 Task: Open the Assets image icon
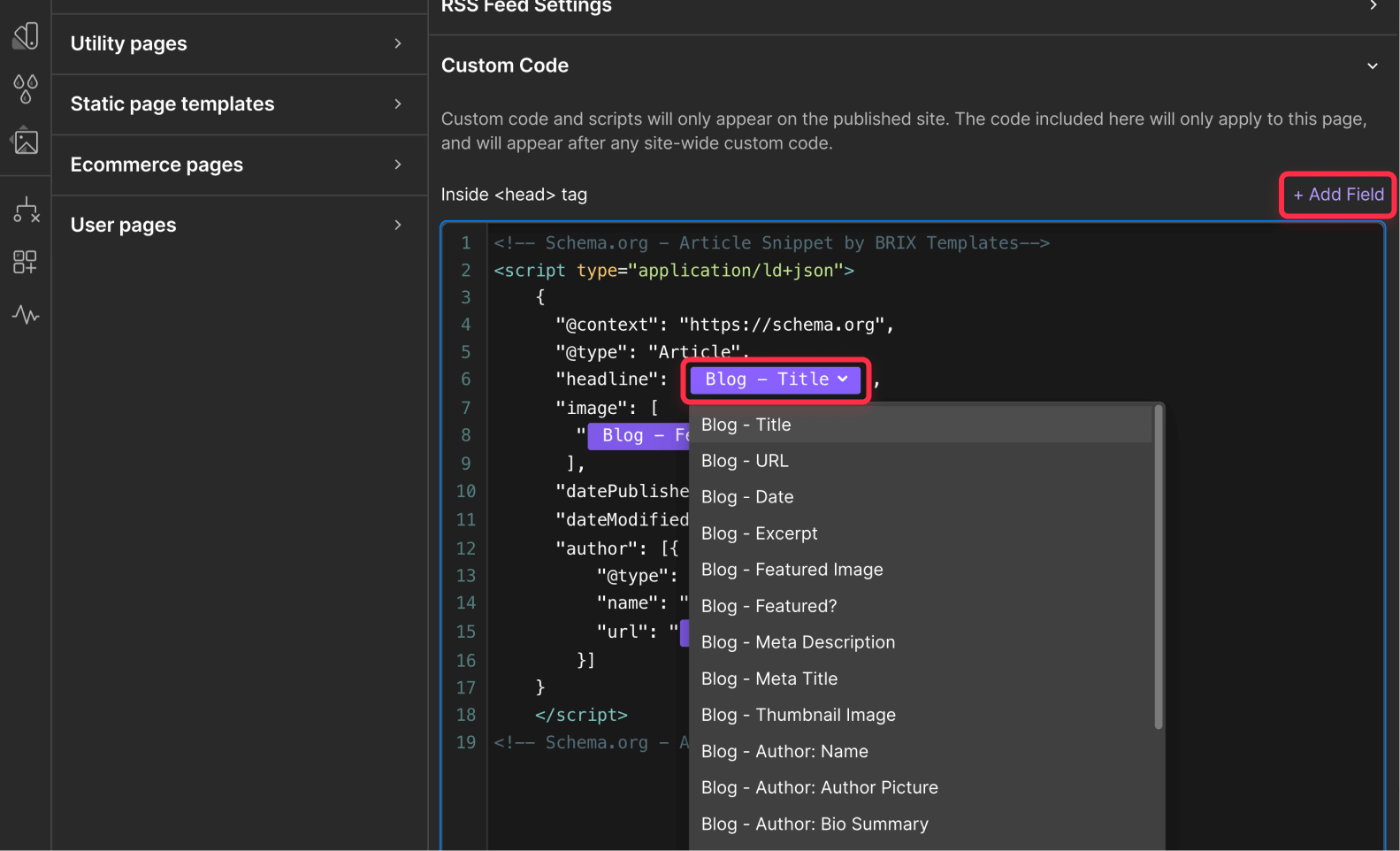[x=26, y=141]
